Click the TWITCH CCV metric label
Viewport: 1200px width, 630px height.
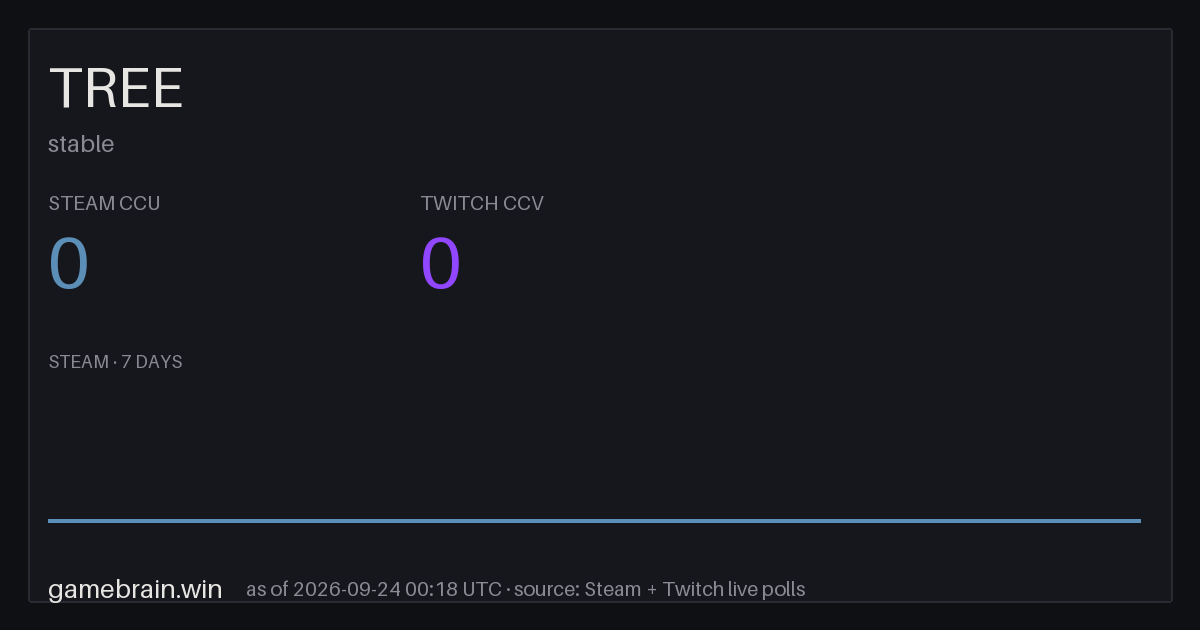(482, 203)
